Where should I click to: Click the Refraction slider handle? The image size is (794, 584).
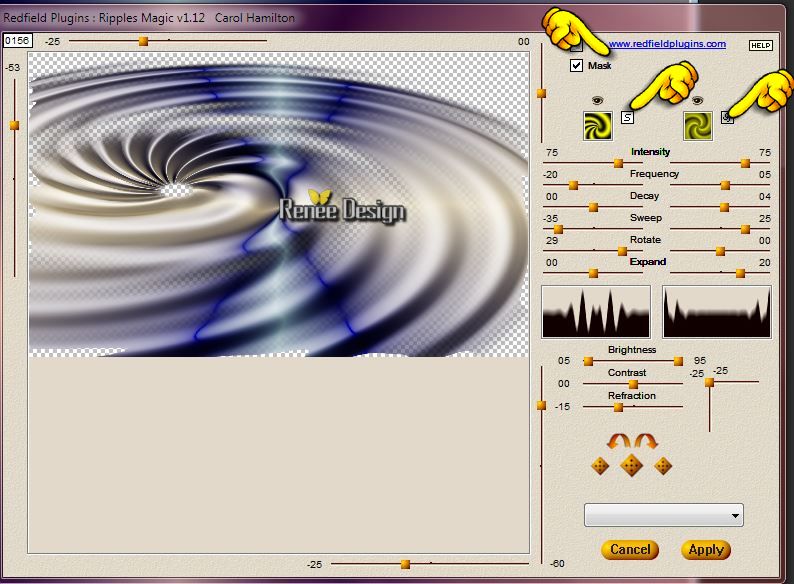618,407
